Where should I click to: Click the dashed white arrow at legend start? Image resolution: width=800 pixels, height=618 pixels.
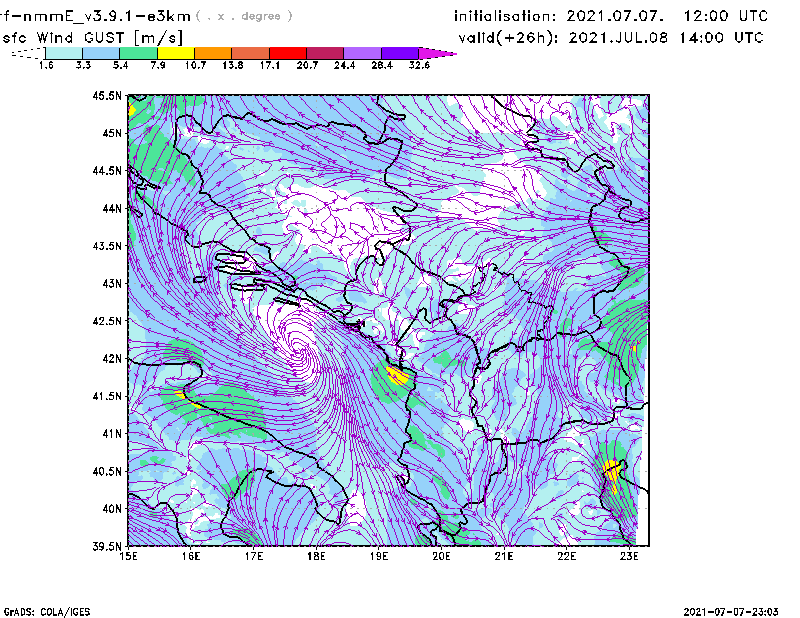point(27,52)
